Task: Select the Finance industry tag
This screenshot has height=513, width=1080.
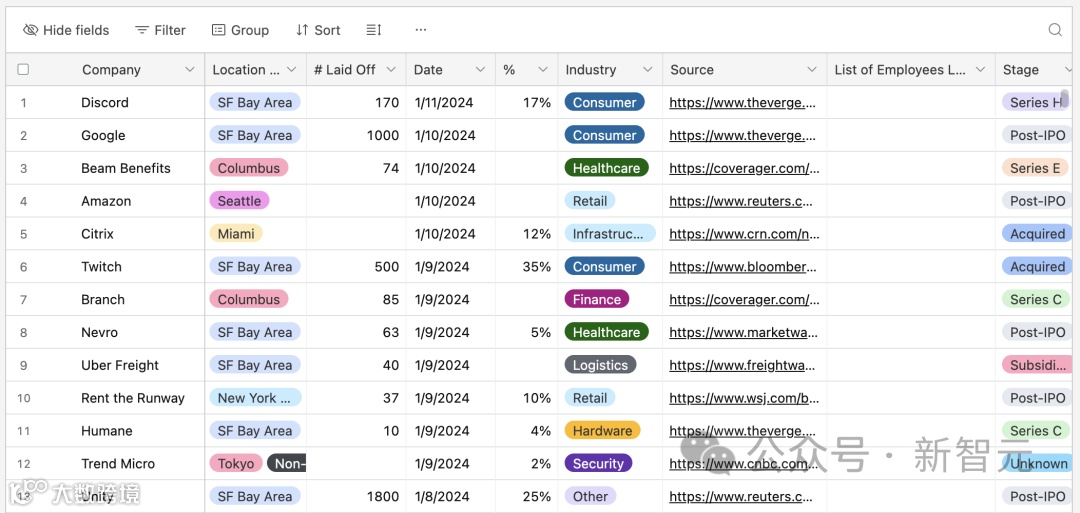Action: (596, 300)
